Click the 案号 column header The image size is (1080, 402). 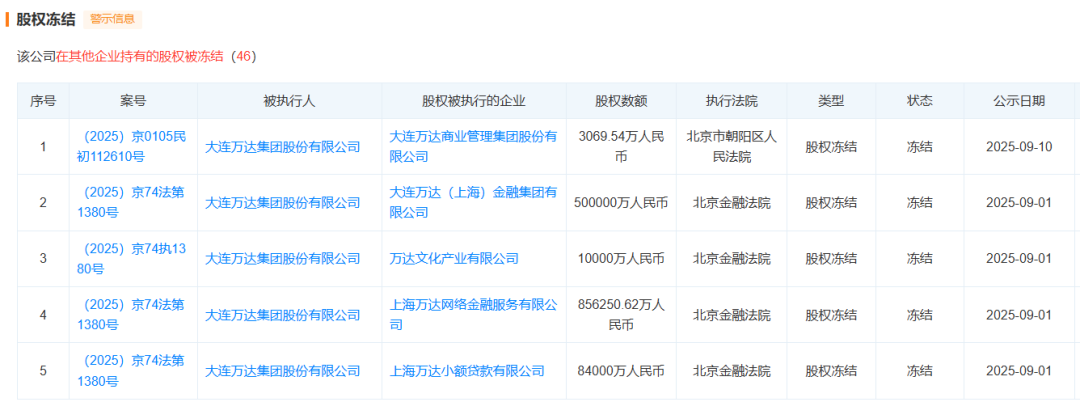click(x=132, y=100)
